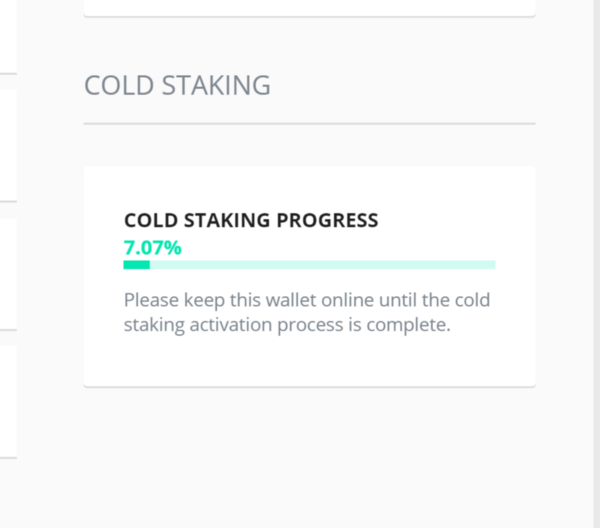Screen dimensions: 600x528
Task: Click the word 'PROGRESS' in the card title
Action: coord(327,220)
